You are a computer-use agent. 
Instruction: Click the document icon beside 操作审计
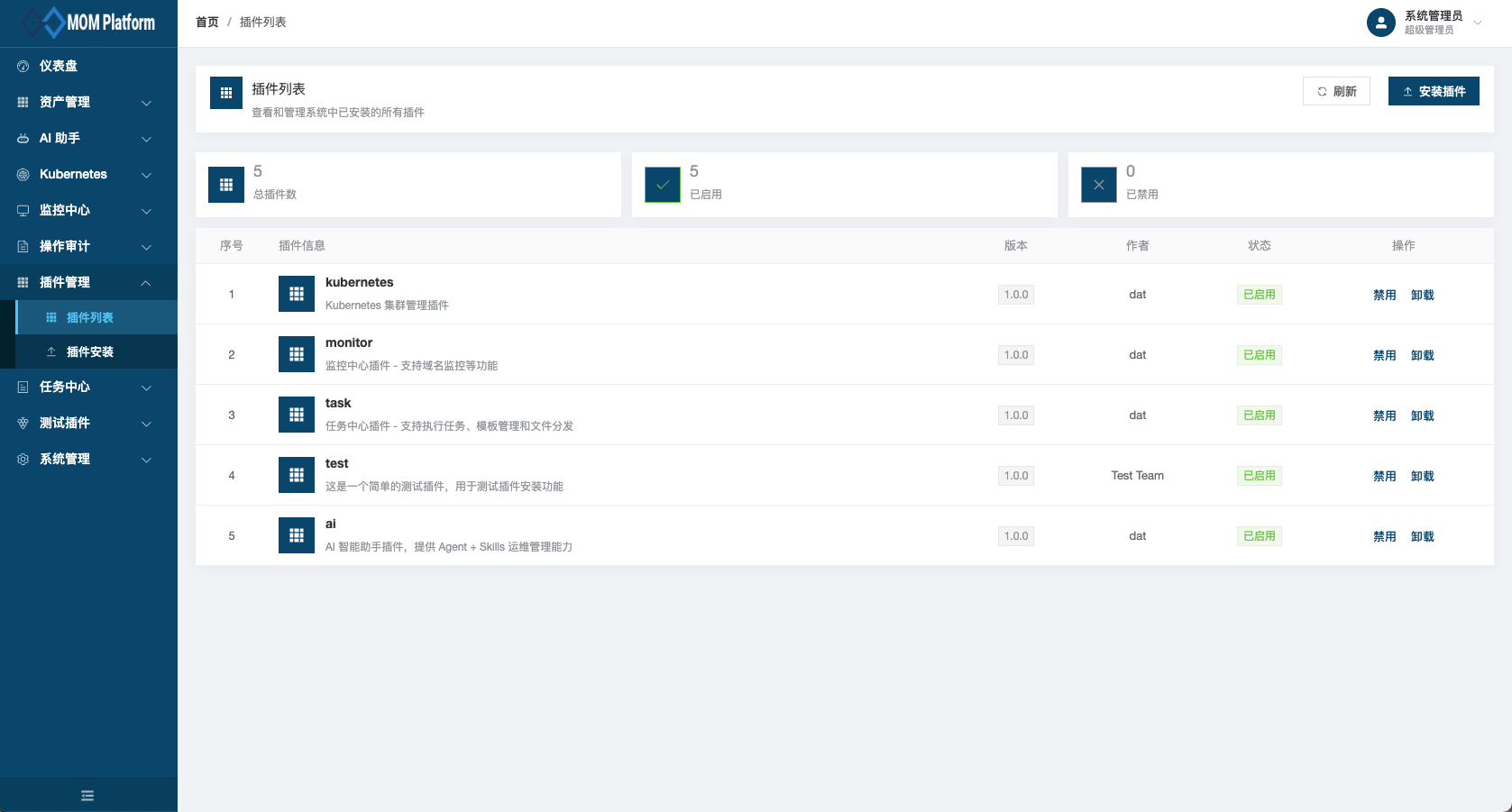coord(23,246)
